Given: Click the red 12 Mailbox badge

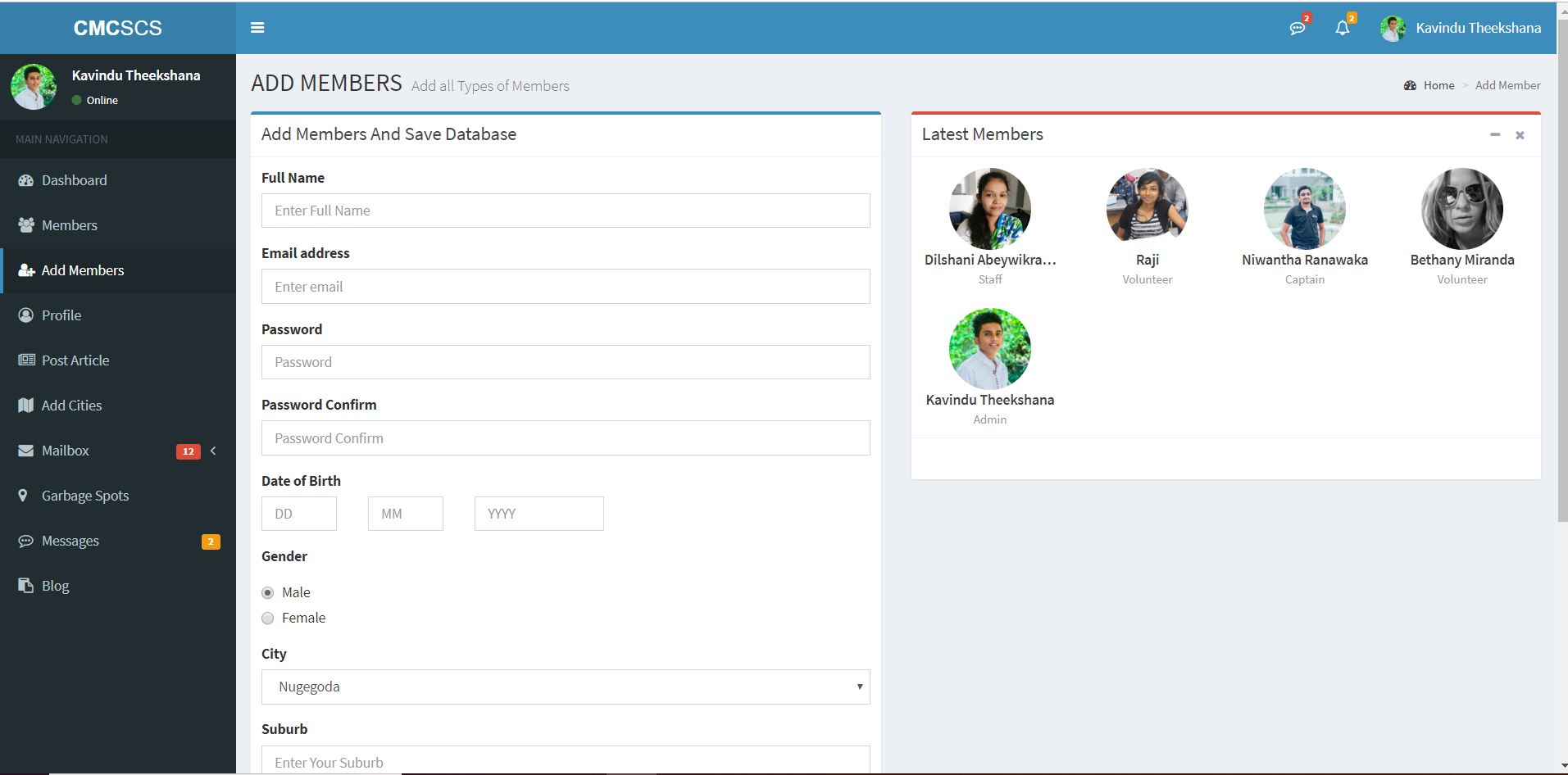Looking at the screenshot, I should coord(189,451).
